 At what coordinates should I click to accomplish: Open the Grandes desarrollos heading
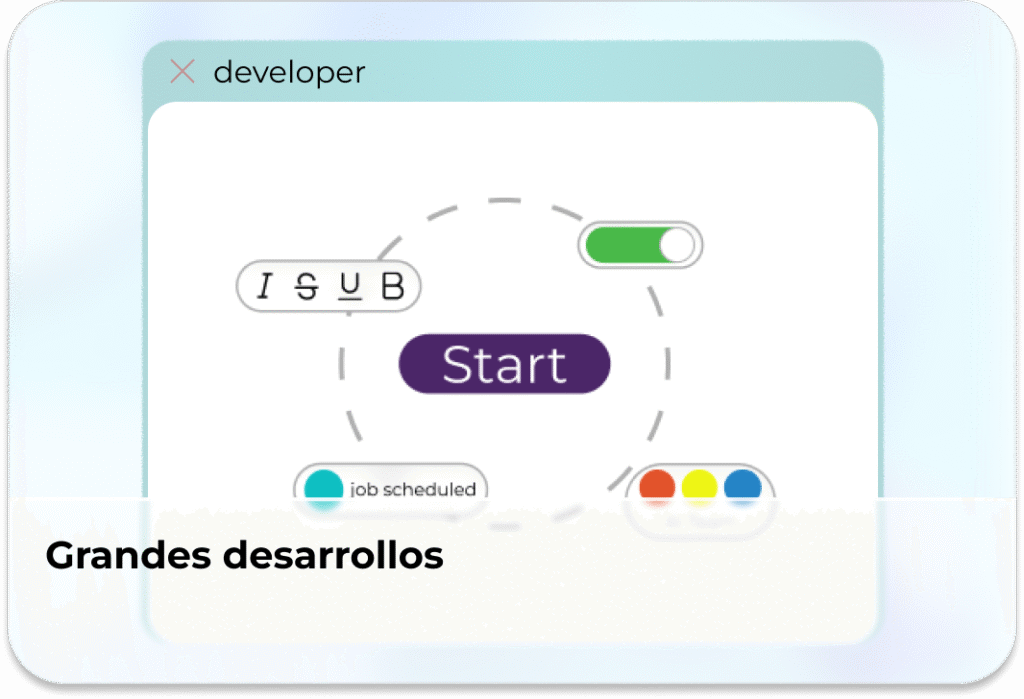click(244, 556)
